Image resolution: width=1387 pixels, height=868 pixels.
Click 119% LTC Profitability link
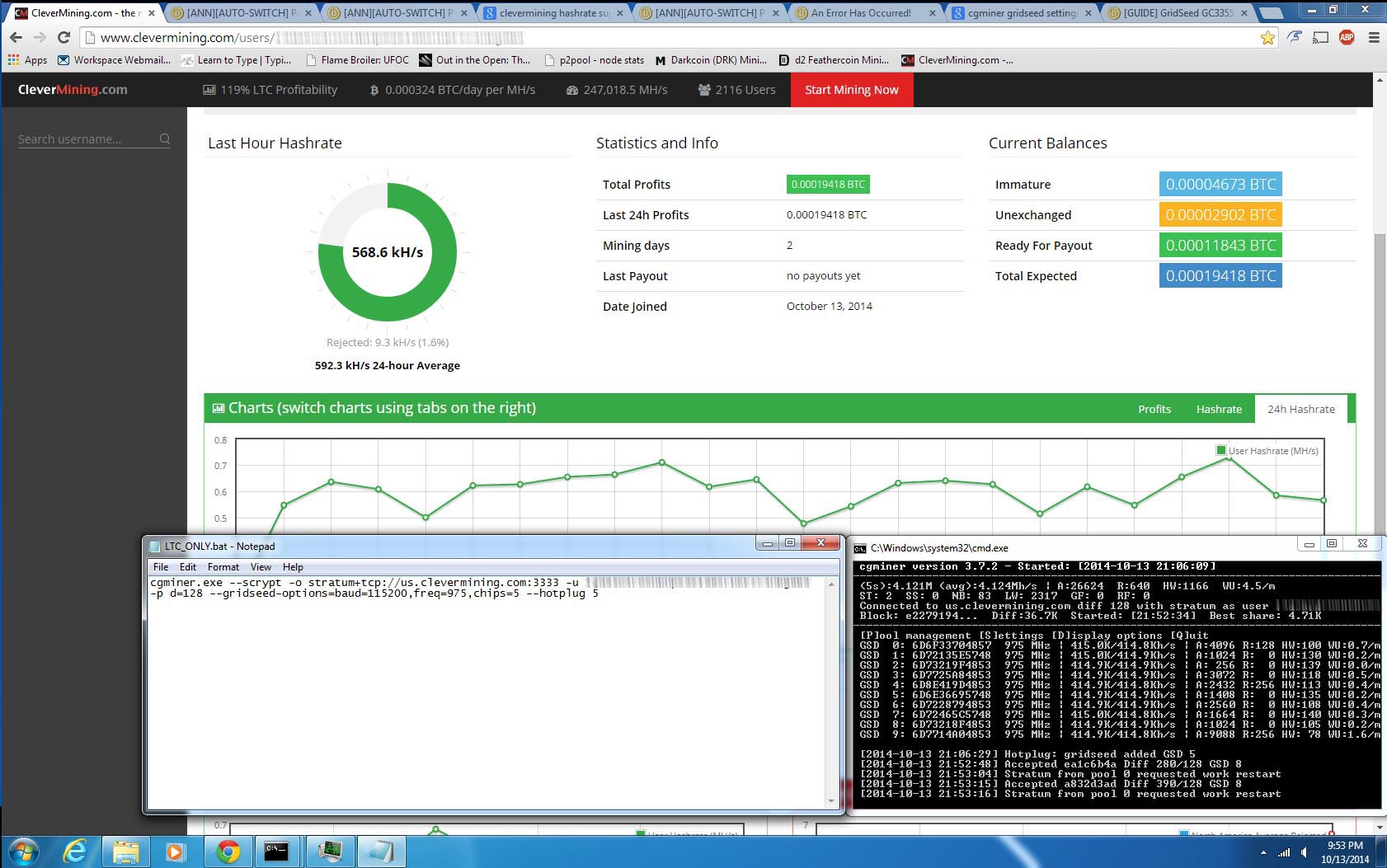tap(270, 90)
